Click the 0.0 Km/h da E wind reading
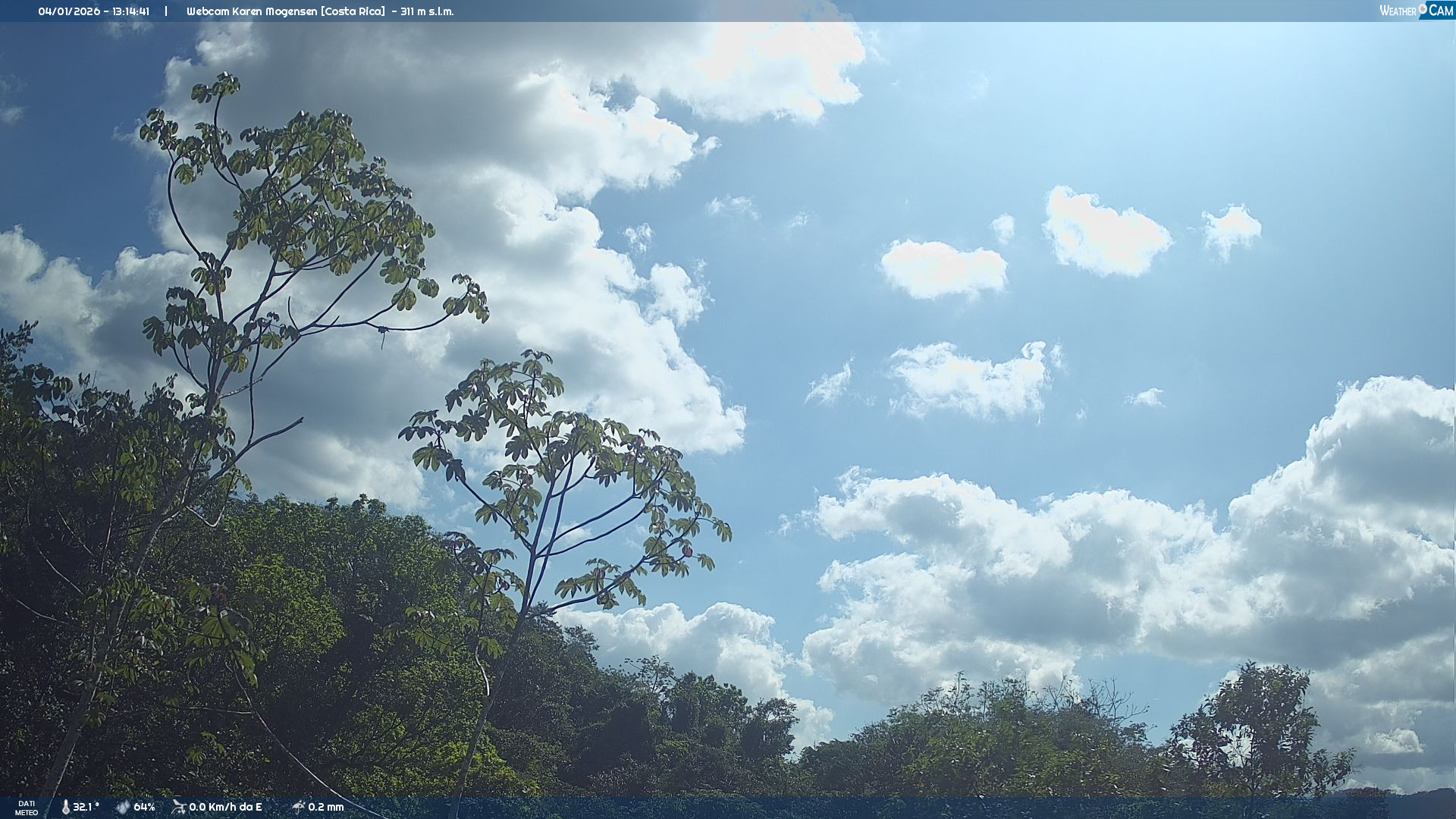Screen dimensions: 1456x819 click(x=225, y=808)
